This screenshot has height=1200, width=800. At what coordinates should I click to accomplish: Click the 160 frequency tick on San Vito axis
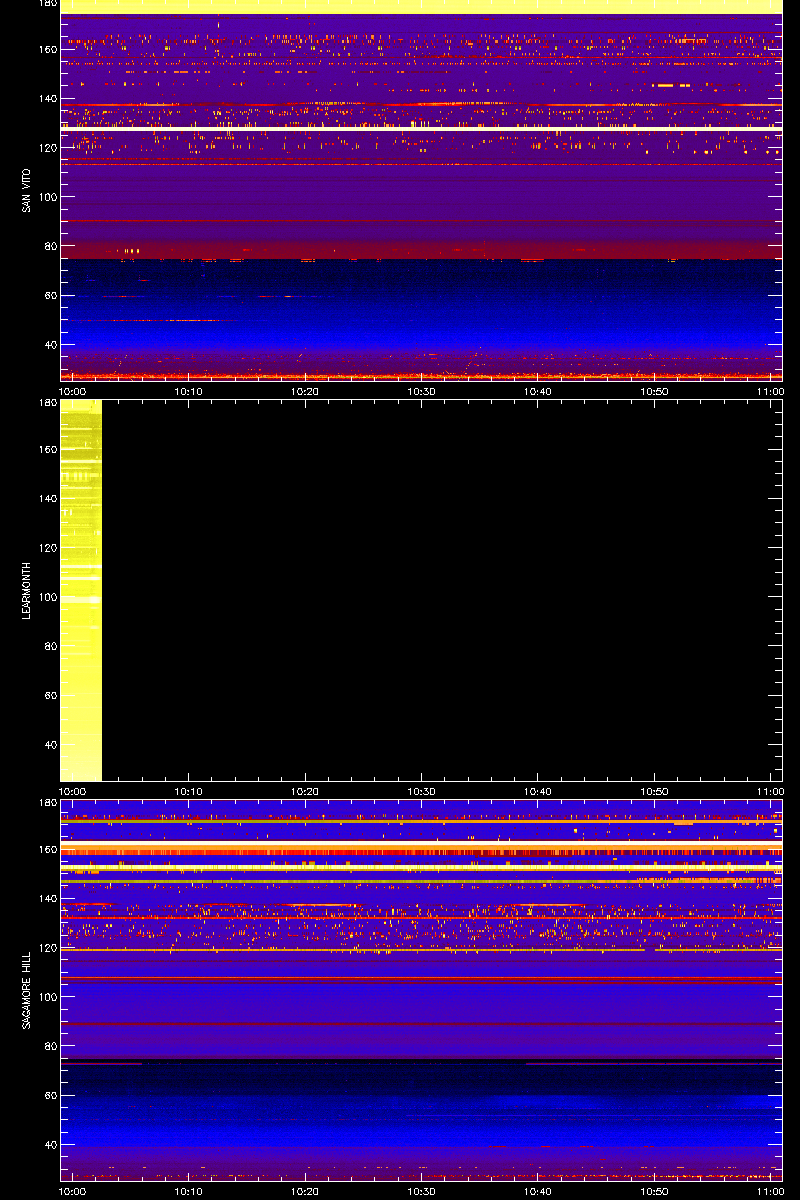click(x=47, y=49)
